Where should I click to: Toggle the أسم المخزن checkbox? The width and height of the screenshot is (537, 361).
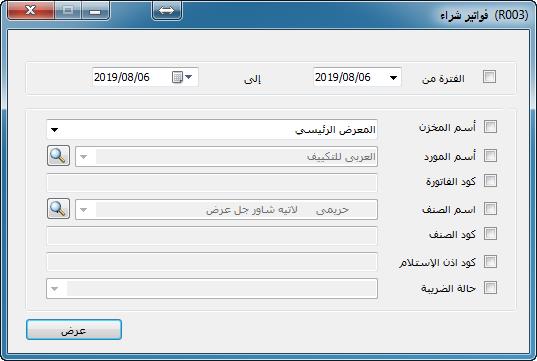coord(490,127)
